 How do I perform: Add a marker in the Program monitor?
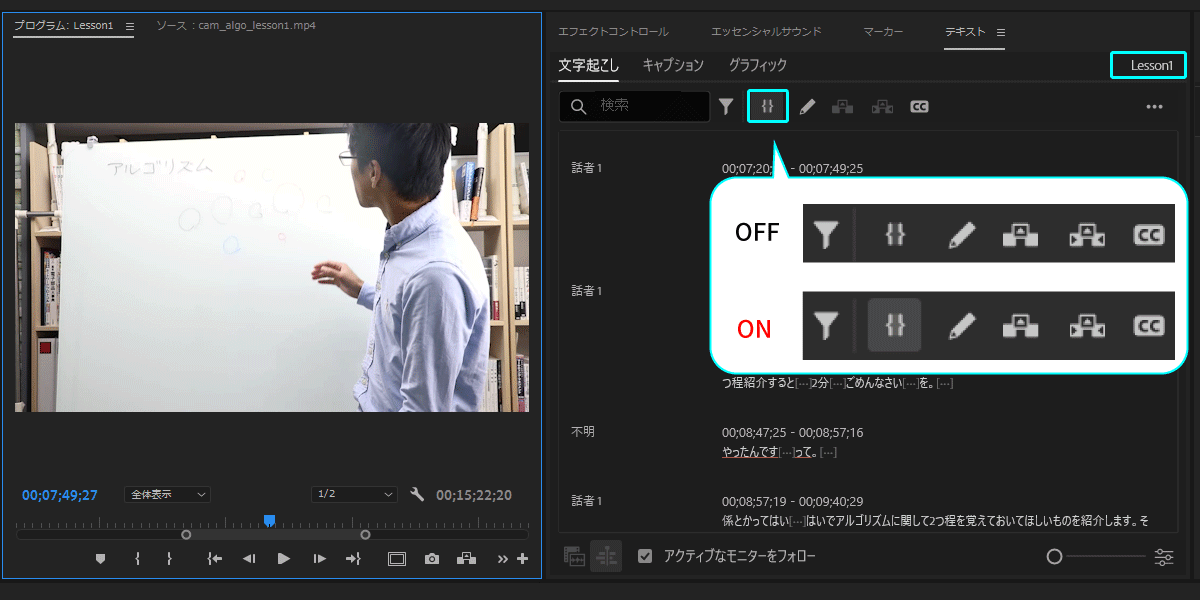coord(100,559)
